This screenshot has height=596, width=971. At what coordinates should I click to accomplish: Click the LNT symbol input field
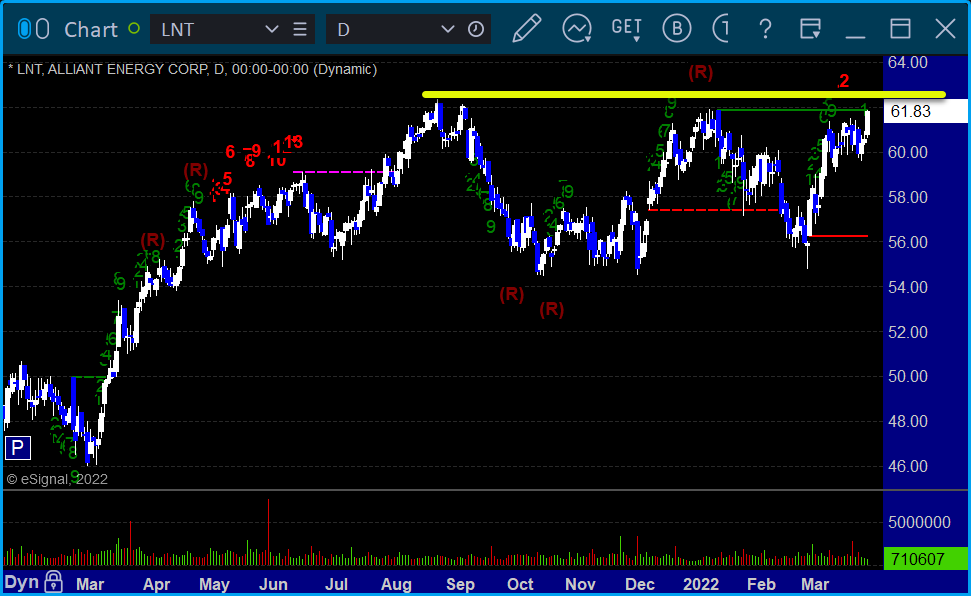coord(232,29)
